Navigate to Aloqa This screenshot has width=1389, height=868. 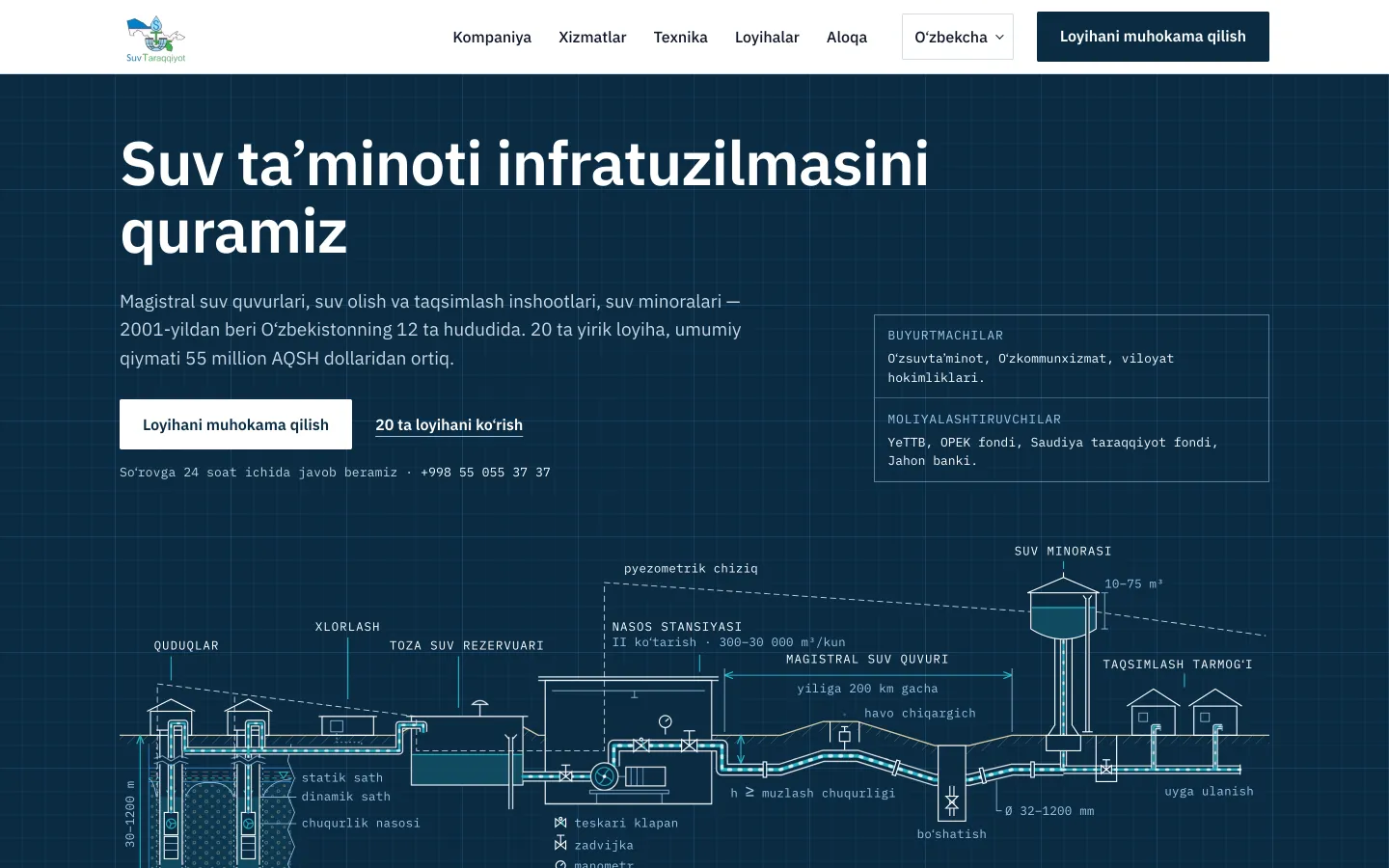pos(847,37)
